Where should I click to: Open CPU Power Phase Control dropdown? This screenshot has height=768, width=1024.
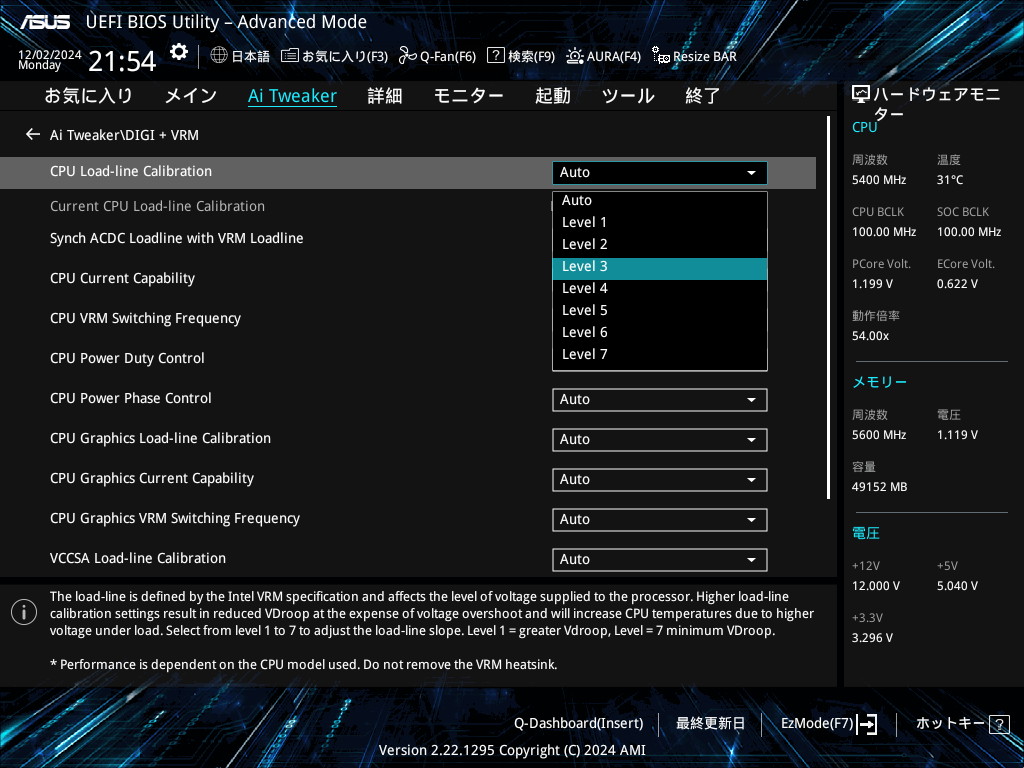[x=660, y=400]
